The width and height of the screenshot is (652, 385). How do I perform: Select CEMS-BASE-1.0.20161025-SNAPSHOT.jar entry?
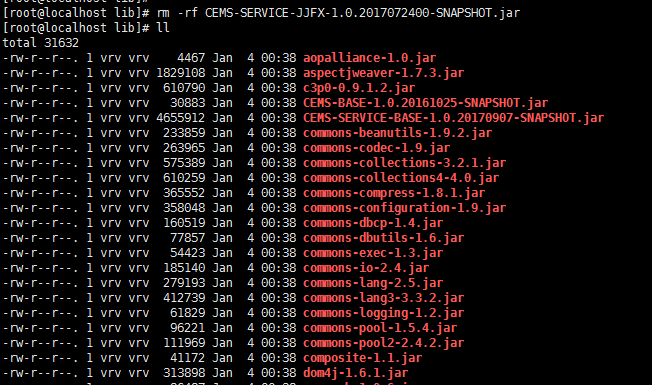click(425, 103)
